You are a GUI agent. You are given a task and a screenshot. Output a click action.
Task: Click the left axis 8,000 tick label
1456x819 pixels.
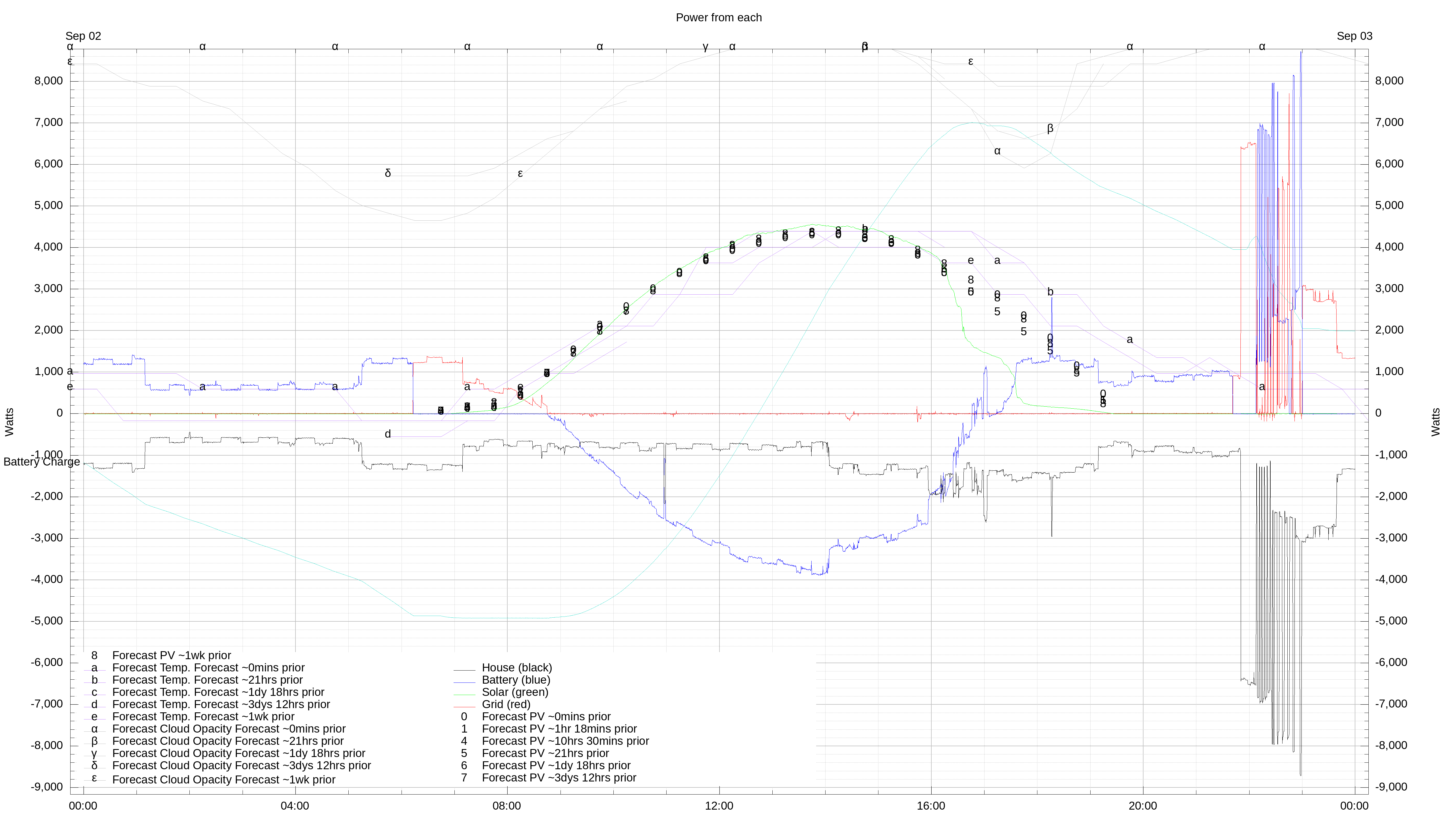pos(49,81)
